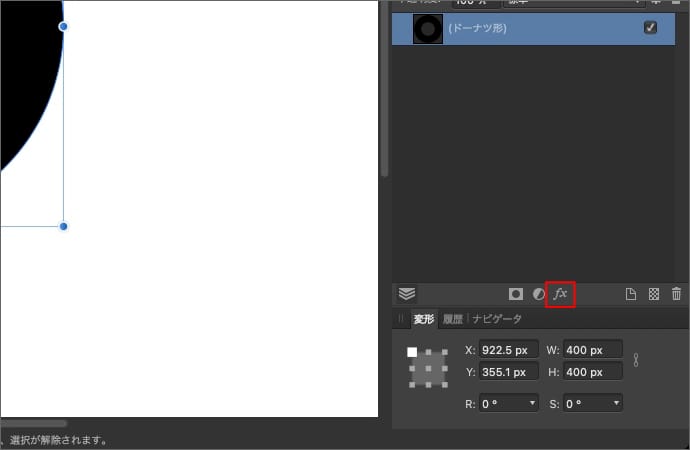The width and height of the screenshot is (690, 450).
Task: Click the mask layer icon
Action: click(x=516, y=294)
